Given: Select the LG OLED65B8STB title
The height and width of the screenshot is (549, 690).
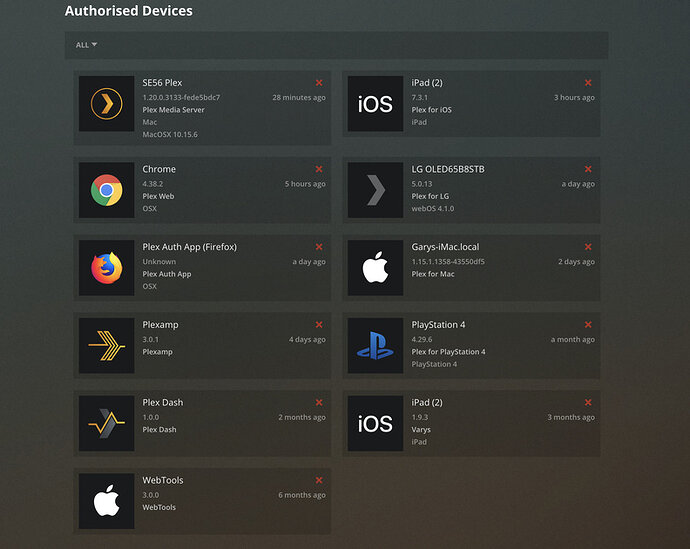Looking at the screenshot, I should click(x=448, y=169).
